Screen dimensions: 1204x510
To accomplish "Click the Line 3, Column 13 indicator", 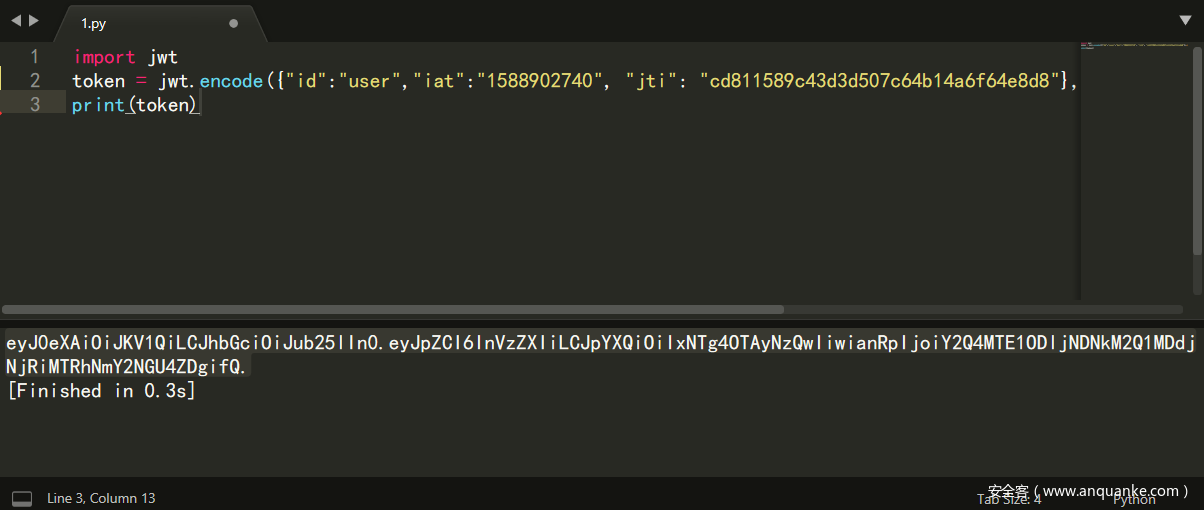I will pos(101,498).
